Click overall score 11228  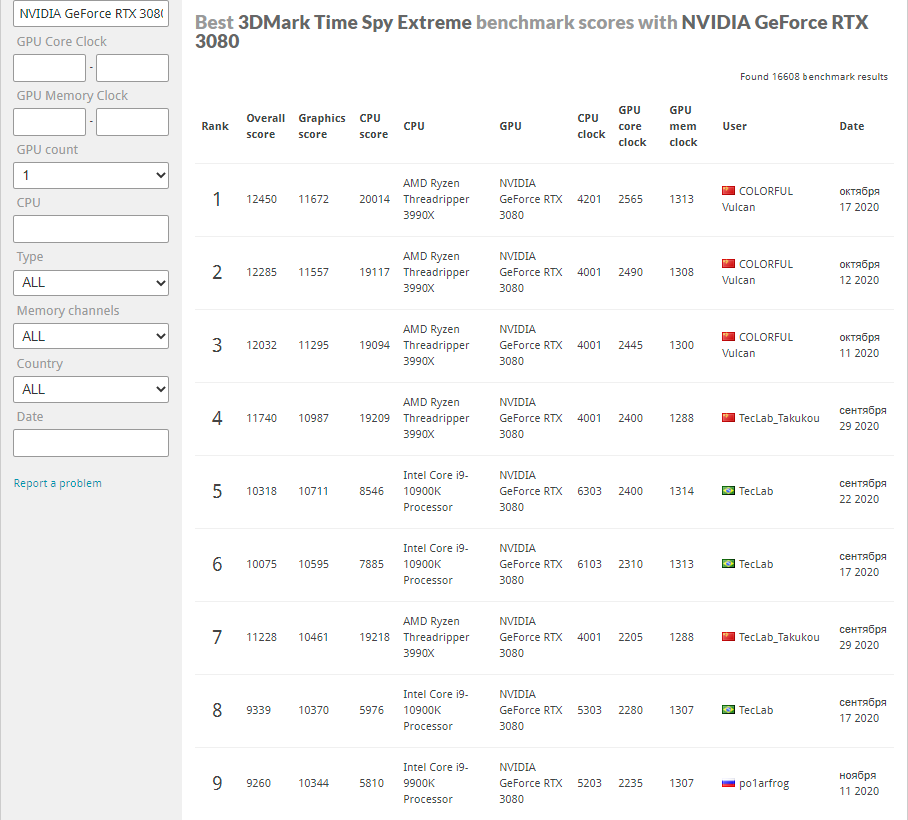(x=261, y=637)
